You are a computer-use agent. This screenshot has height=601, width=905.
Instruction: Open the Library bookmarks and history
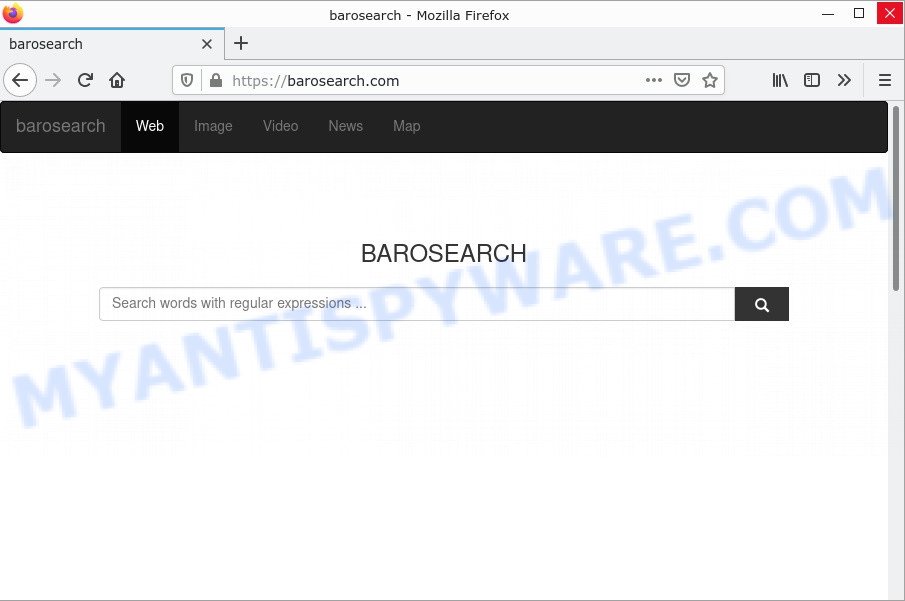[780, 80]
